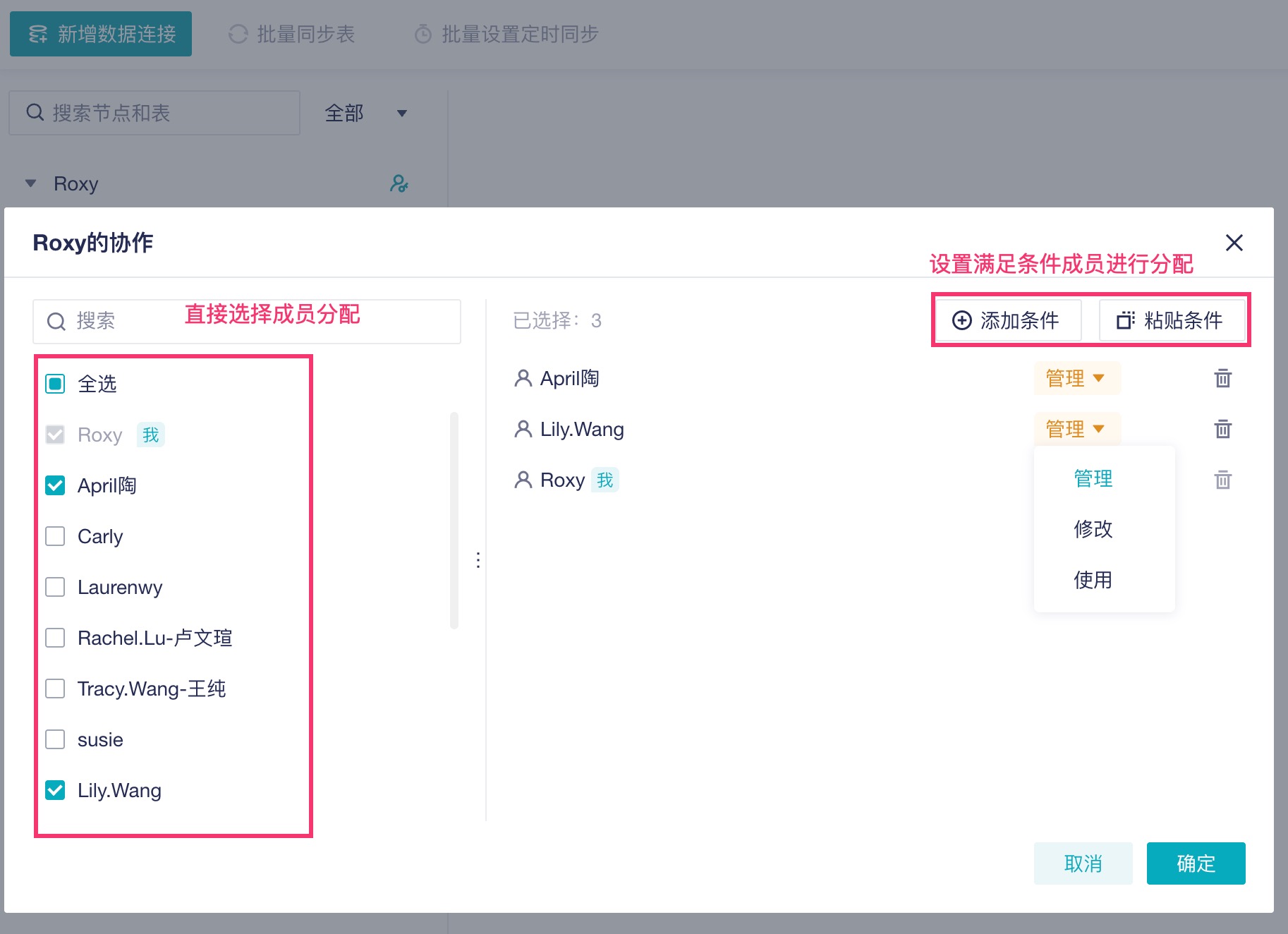Viewport: 1288px width, 934px height.
Task: Click the 粘贴条件 paste icon
Action: coord(1125,321)
